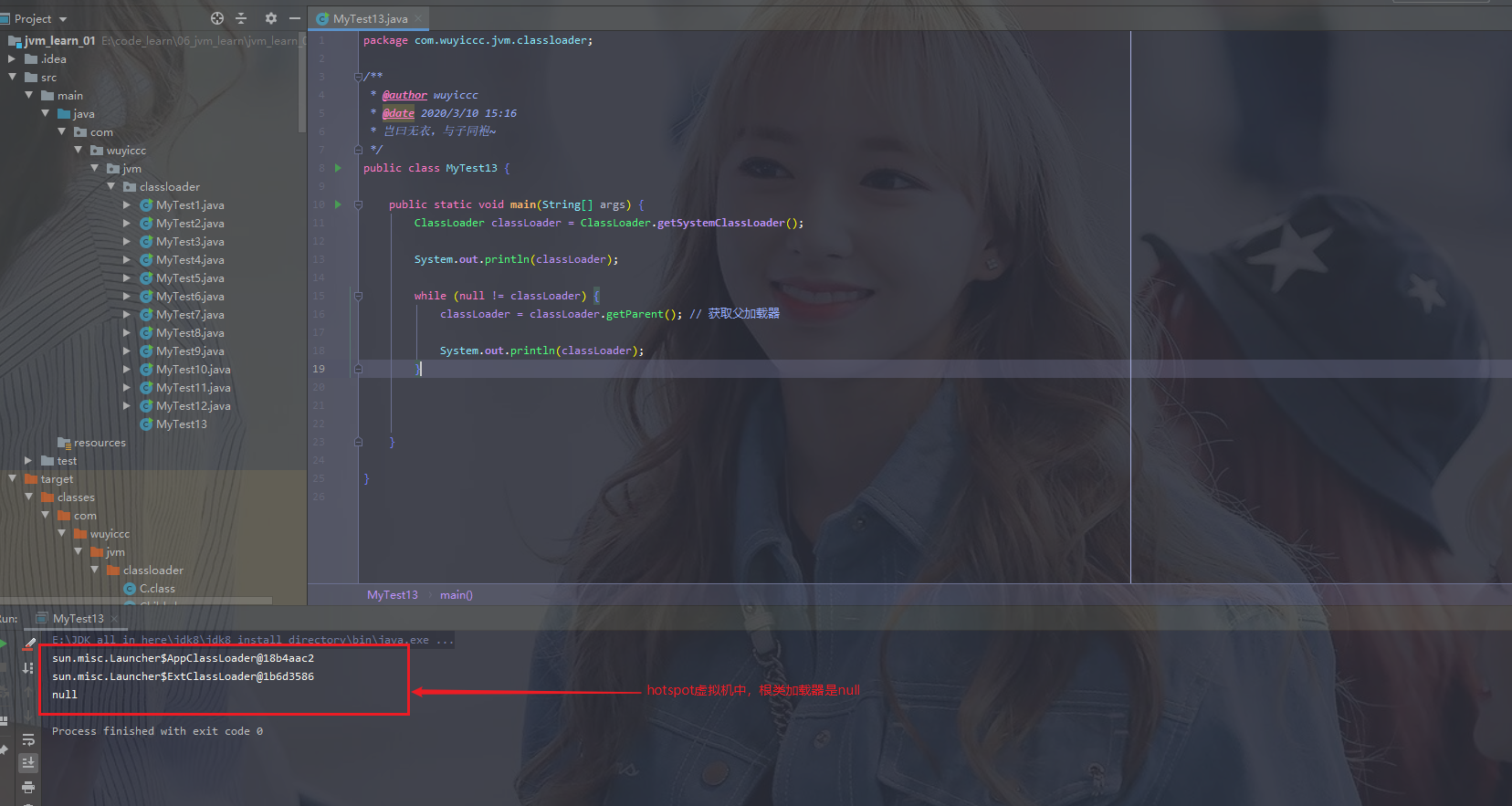Click the print icon in Run console
This screenshot has height=806, width=1512.
[x=28, y=787]
